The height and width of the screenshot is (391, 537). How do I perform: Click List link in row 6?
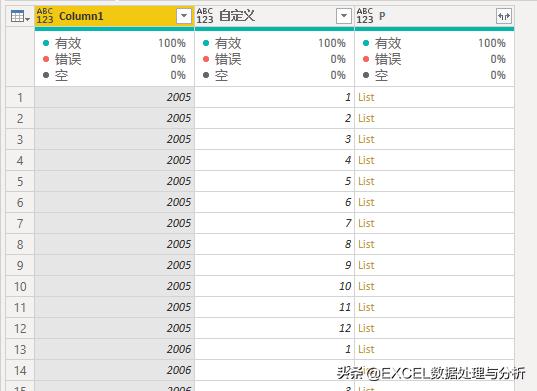pyautogui.click(x=366, y=202)
